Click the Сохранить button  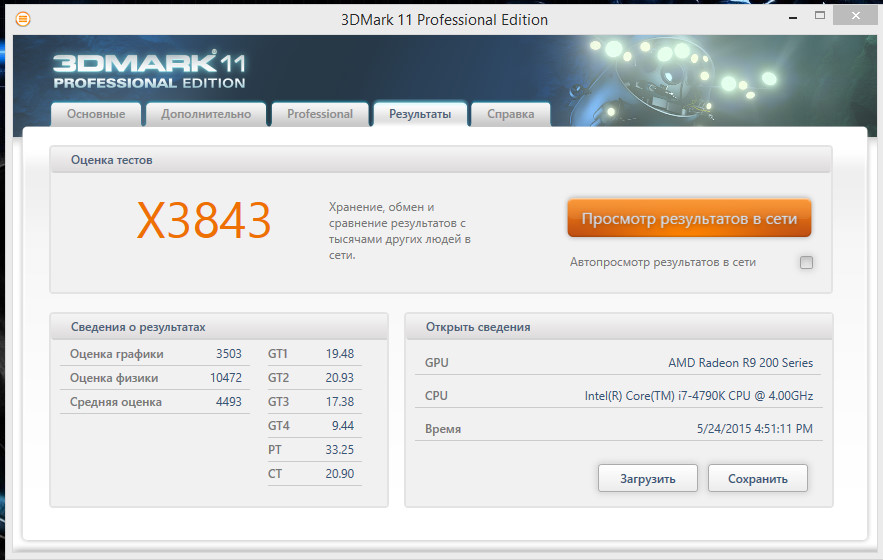pos(757,478)
